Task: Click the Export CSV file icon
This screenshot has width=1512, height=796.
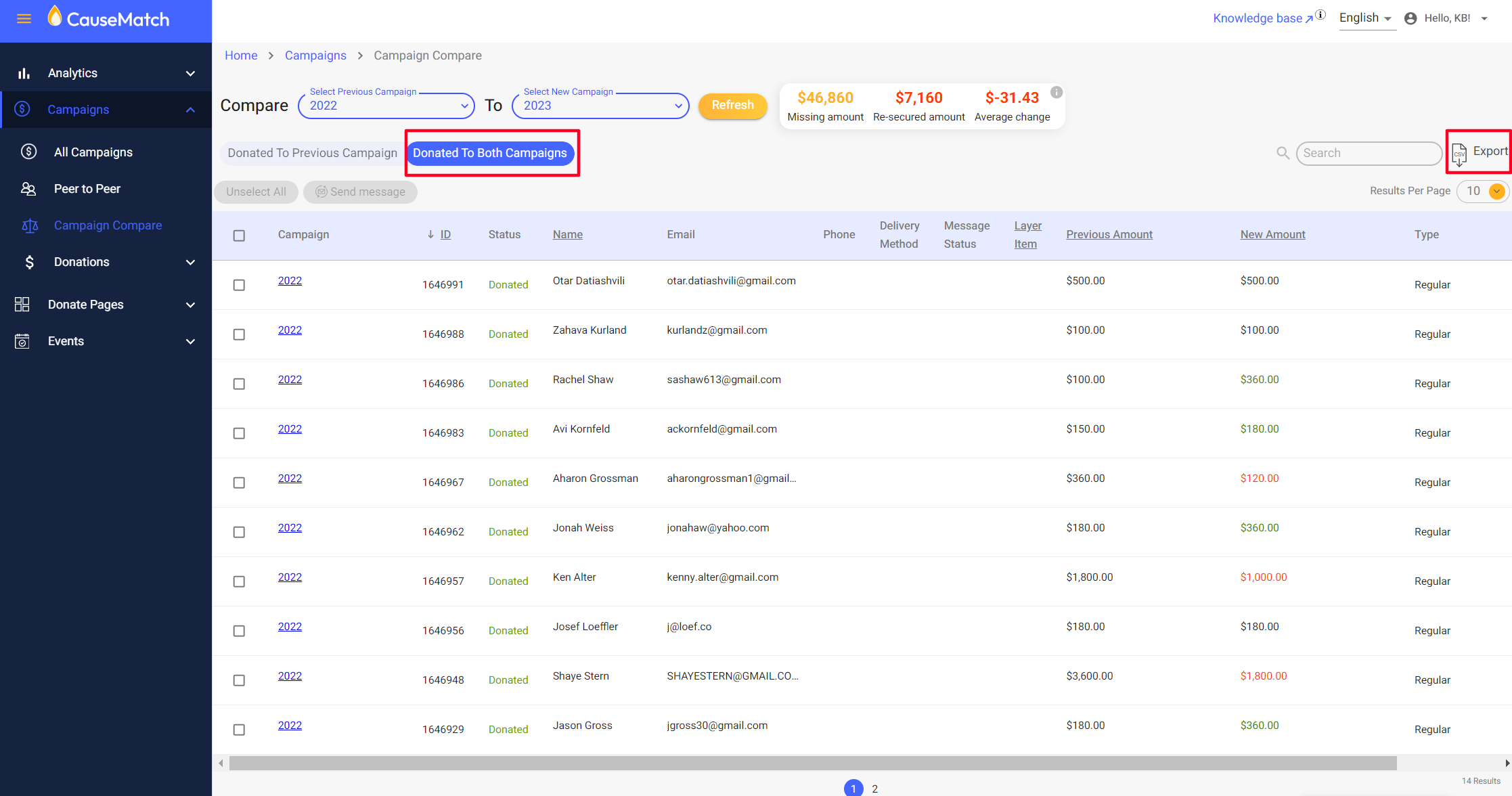Action: click(x=1459, y=154)
